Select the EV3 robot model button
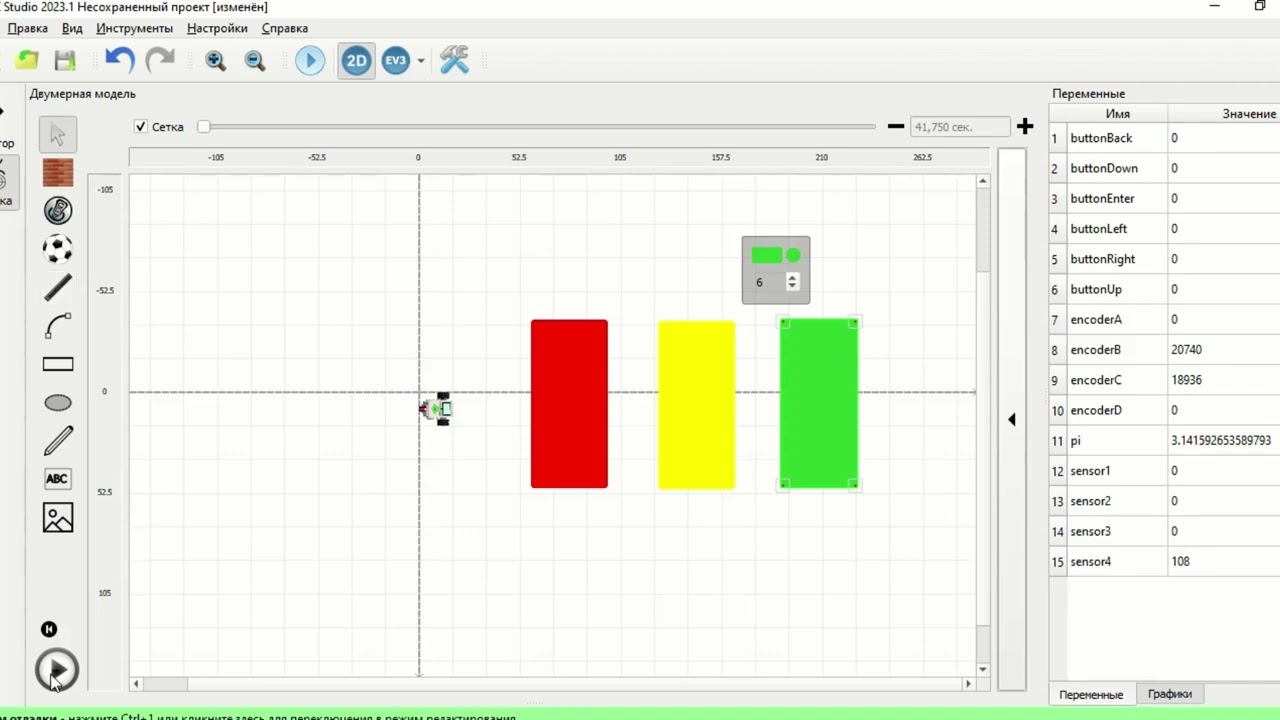Screen dimensions: 1280x720 [x=396, y=60]
